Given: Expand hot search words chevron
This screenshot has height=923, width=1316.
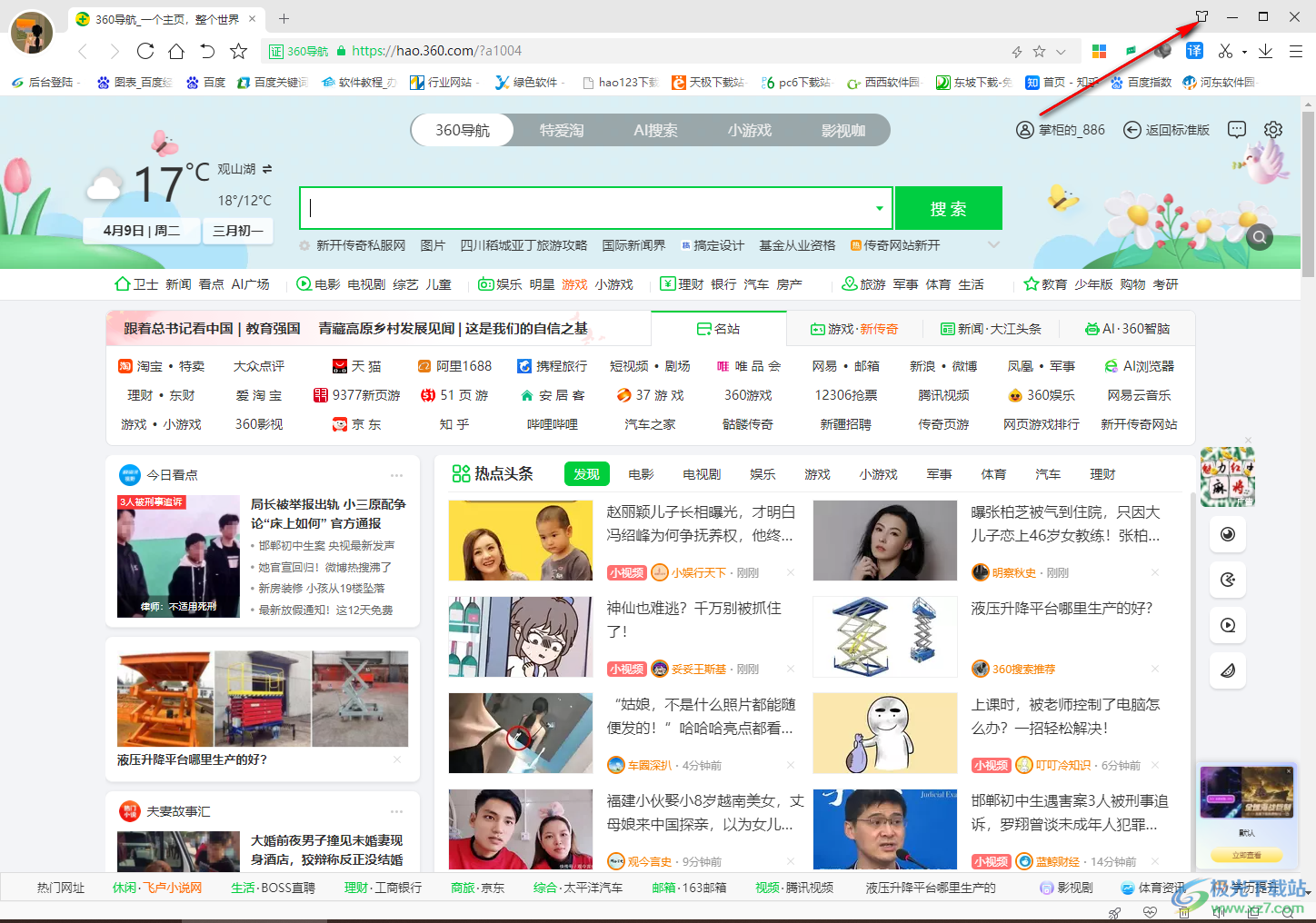Looking at the screenshot, I should [993, 245].
